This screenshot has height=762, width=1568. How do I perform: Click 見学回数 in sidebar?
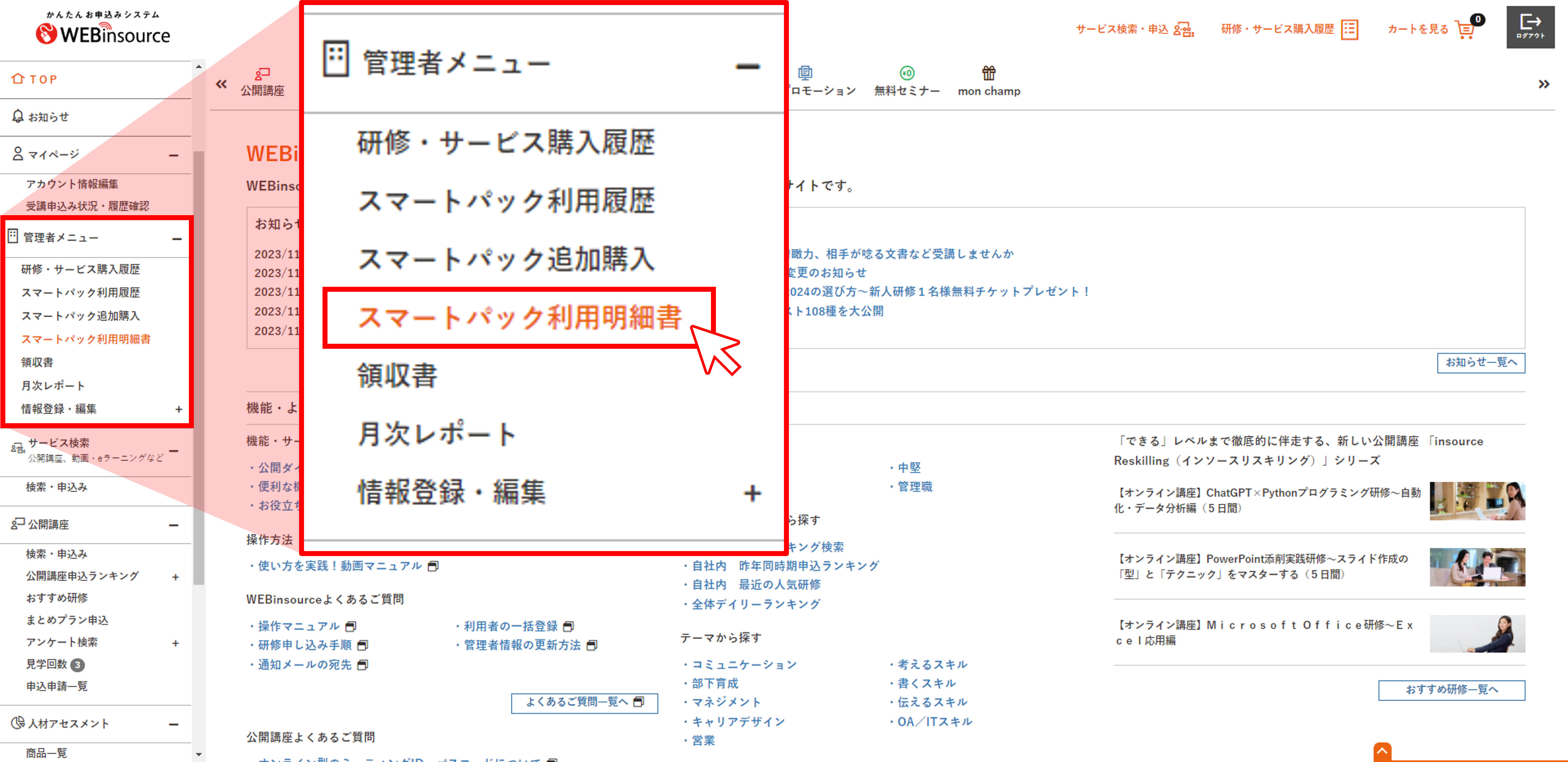pos(46,664)
